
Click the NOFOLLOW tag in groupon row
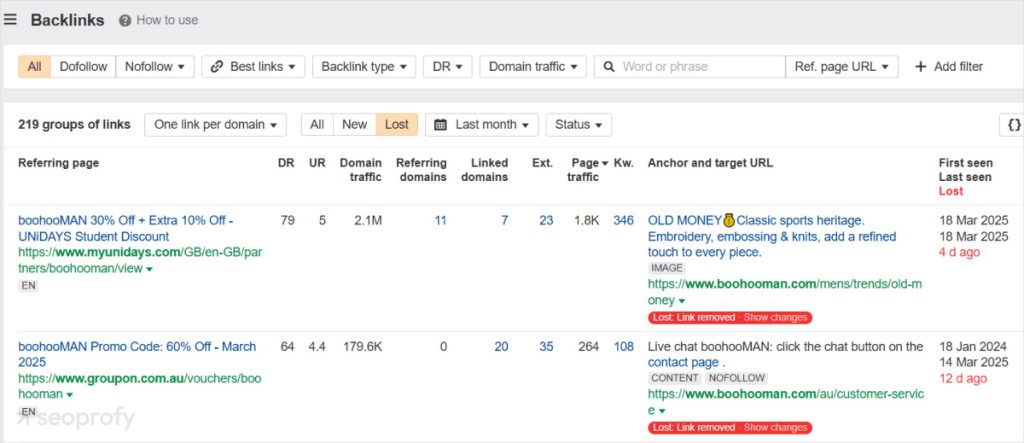737,378
